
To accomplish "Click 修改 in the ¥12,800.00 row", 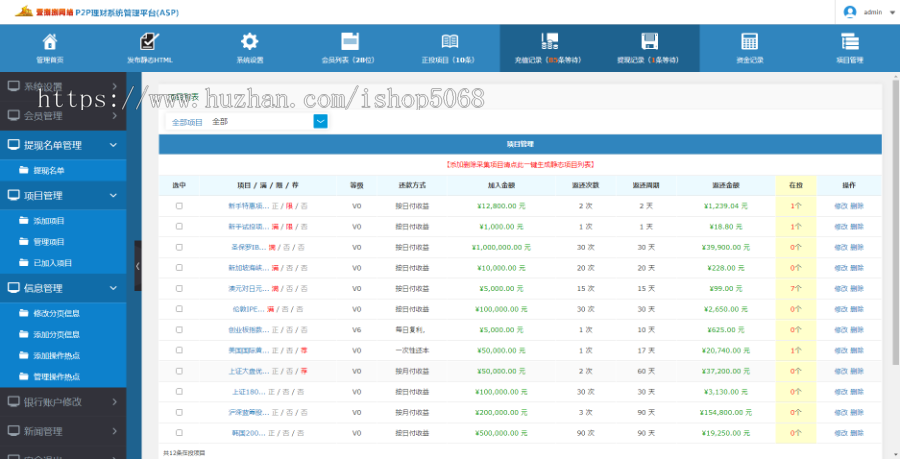I will coord(840,206).
